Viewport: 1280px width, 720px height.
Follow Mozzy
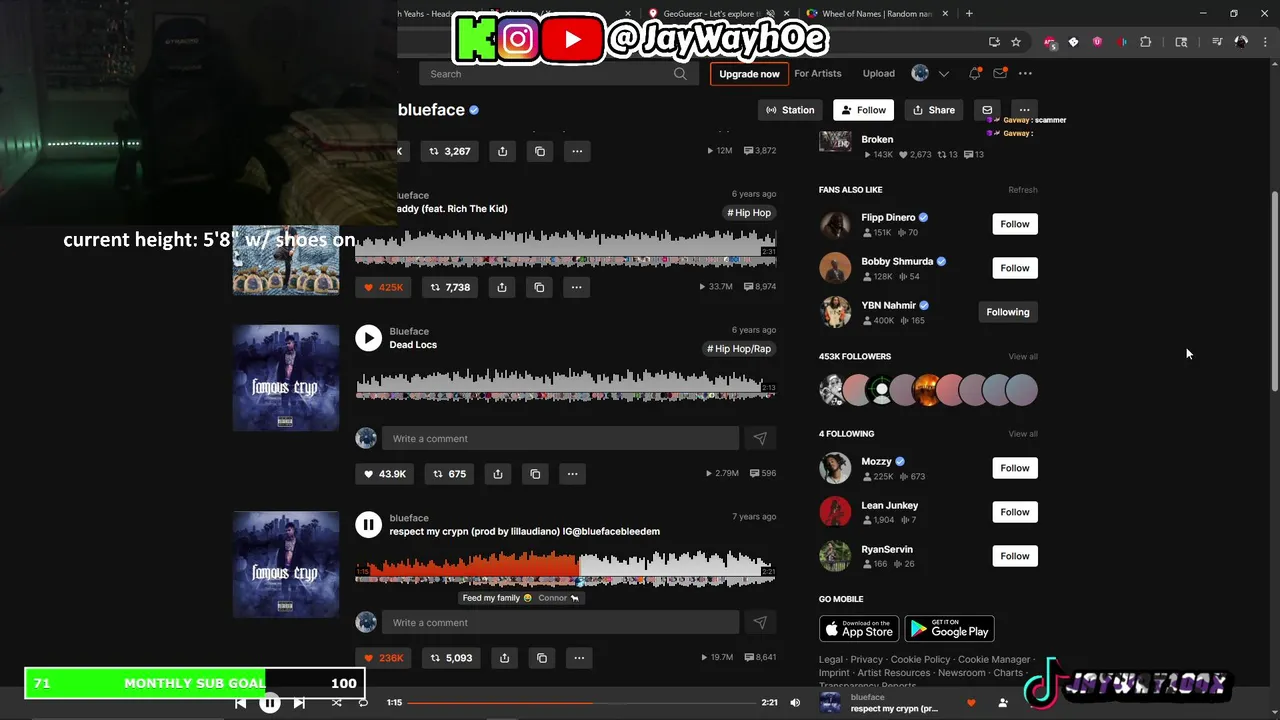click(1015, 468)
